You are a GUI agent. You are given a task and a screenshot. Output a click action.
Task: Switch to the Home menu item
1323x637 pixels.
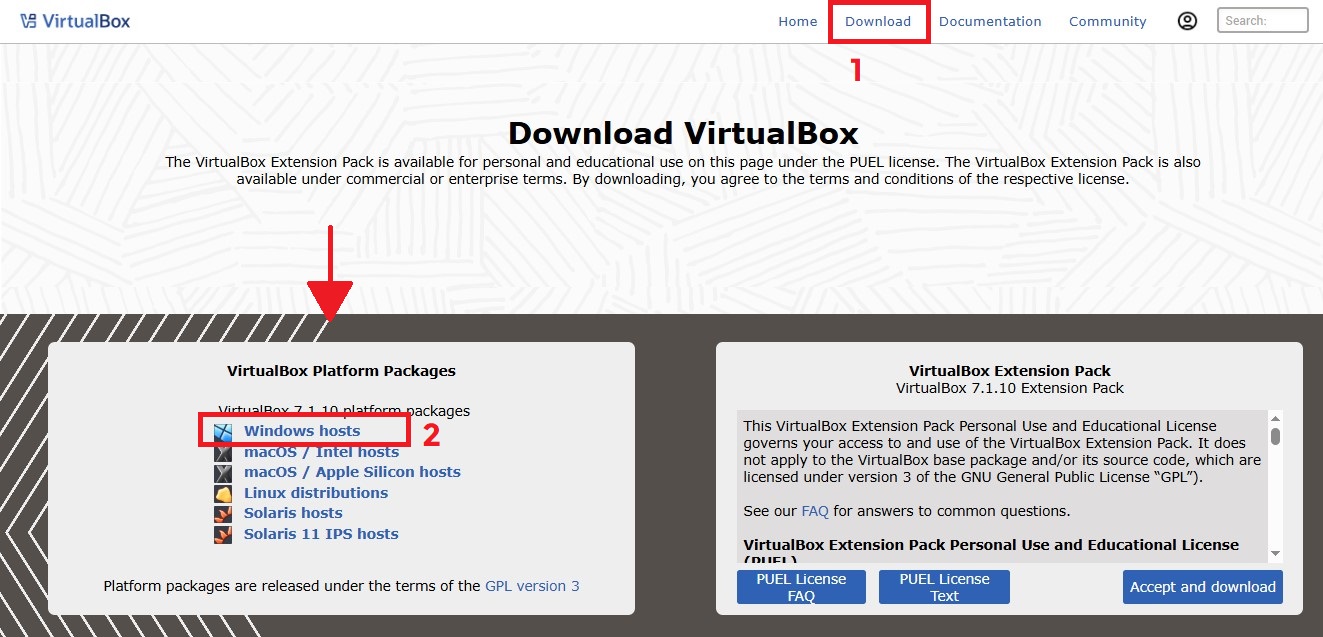pos(797,21)
